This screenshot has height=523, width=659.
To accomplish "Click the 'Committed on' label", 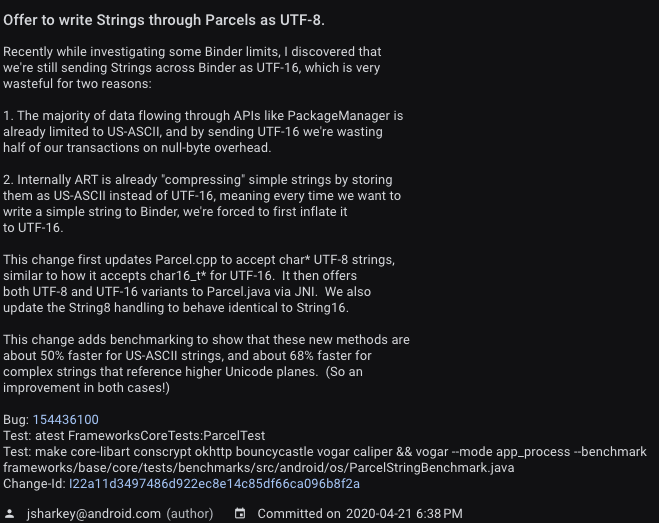I will [299, 514].
